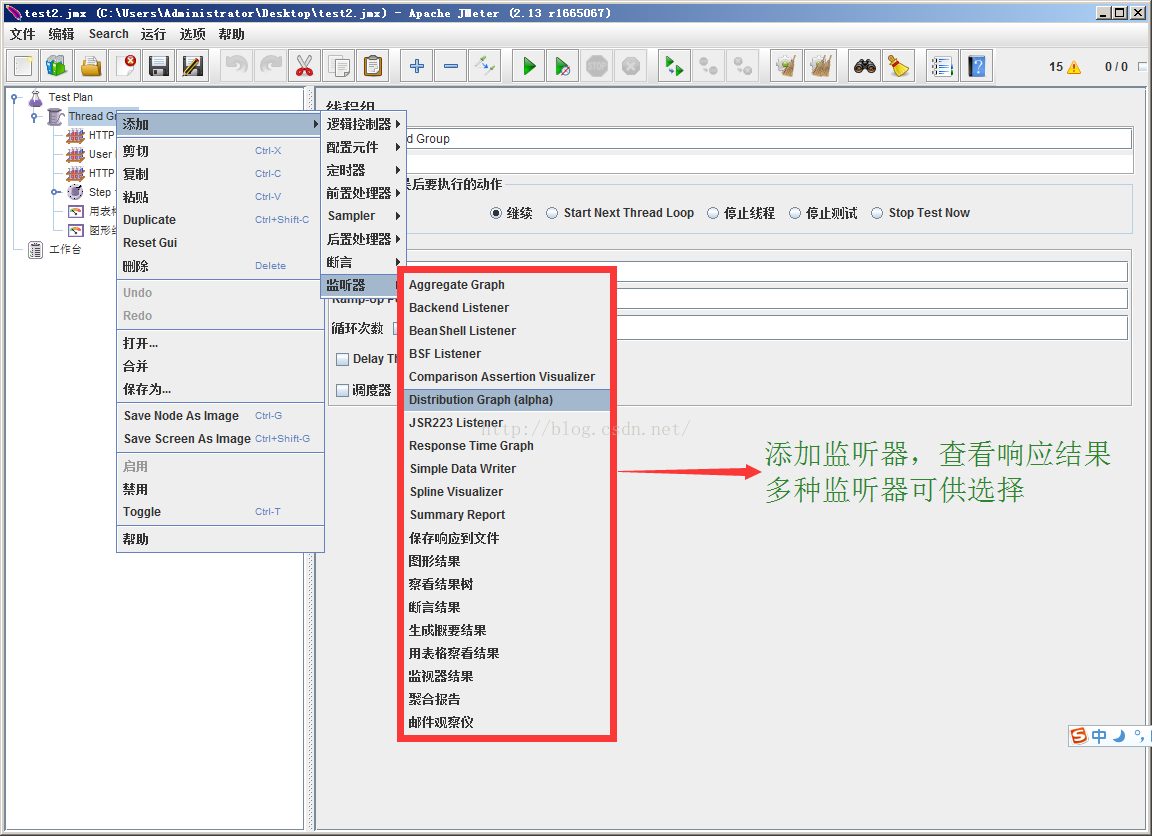Expand the 定时器 submenu
The width and height of the screenshot is (1152, 836).
[x=364, y=170]
